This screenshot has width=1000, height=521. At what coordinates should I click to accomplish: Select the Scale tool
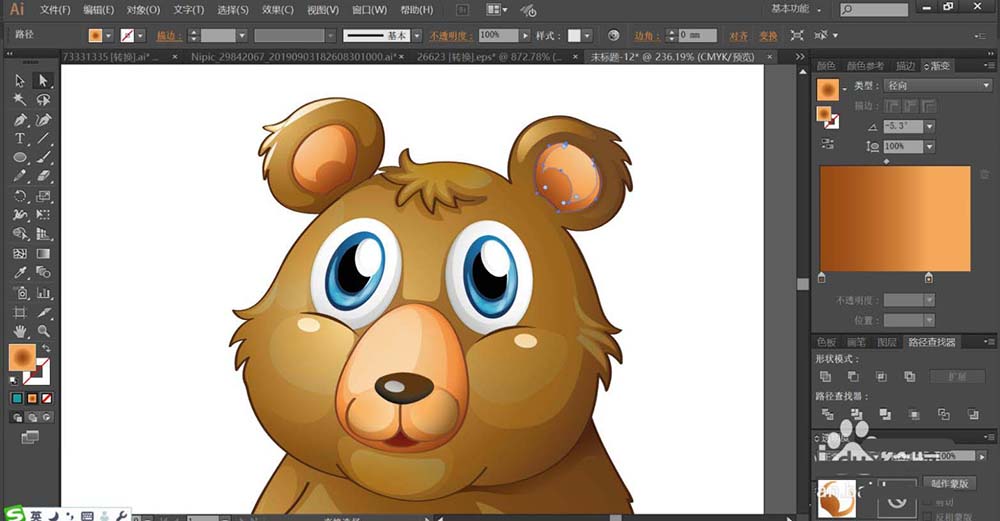(43, 196)
